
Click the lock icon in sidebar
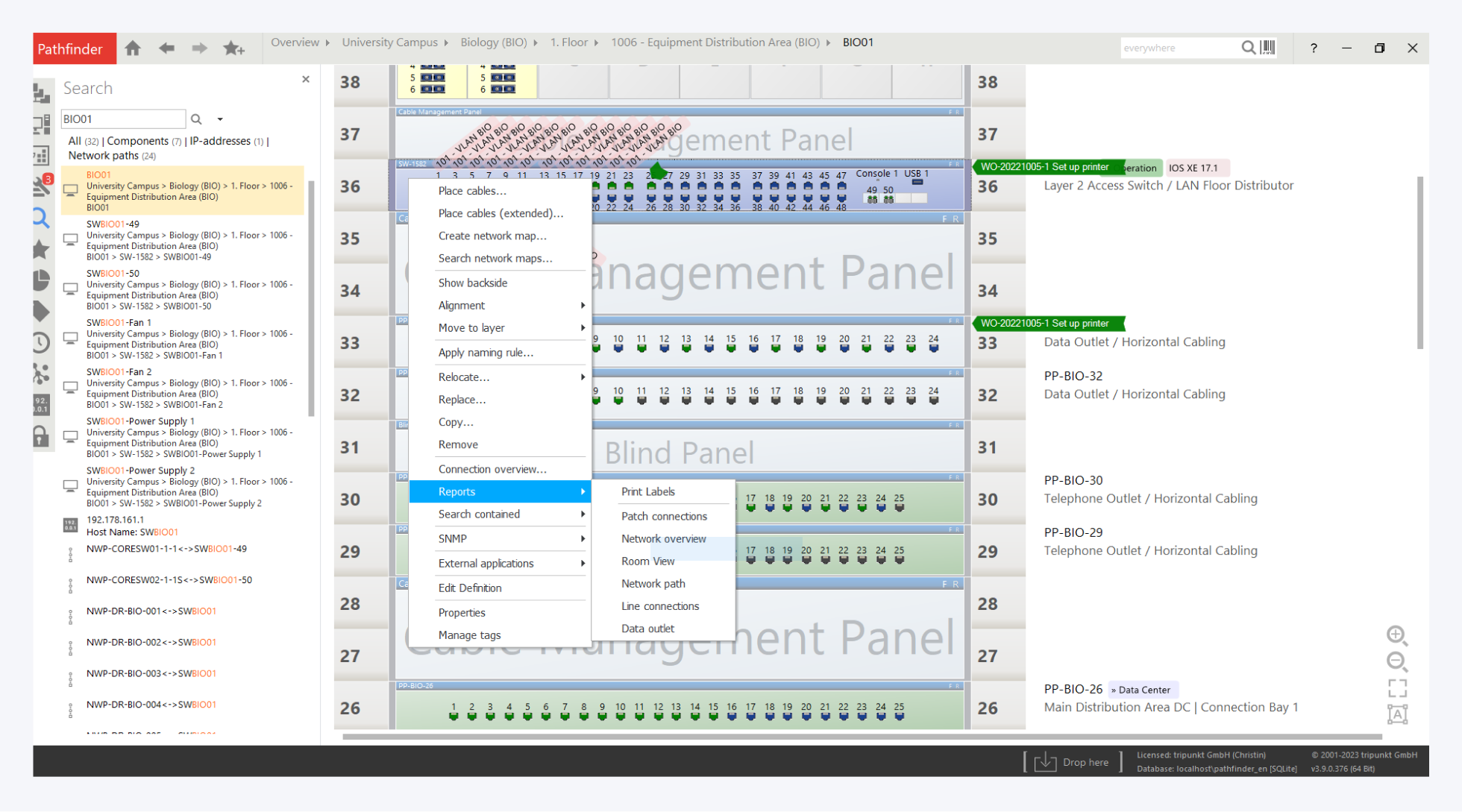(42, 436)
